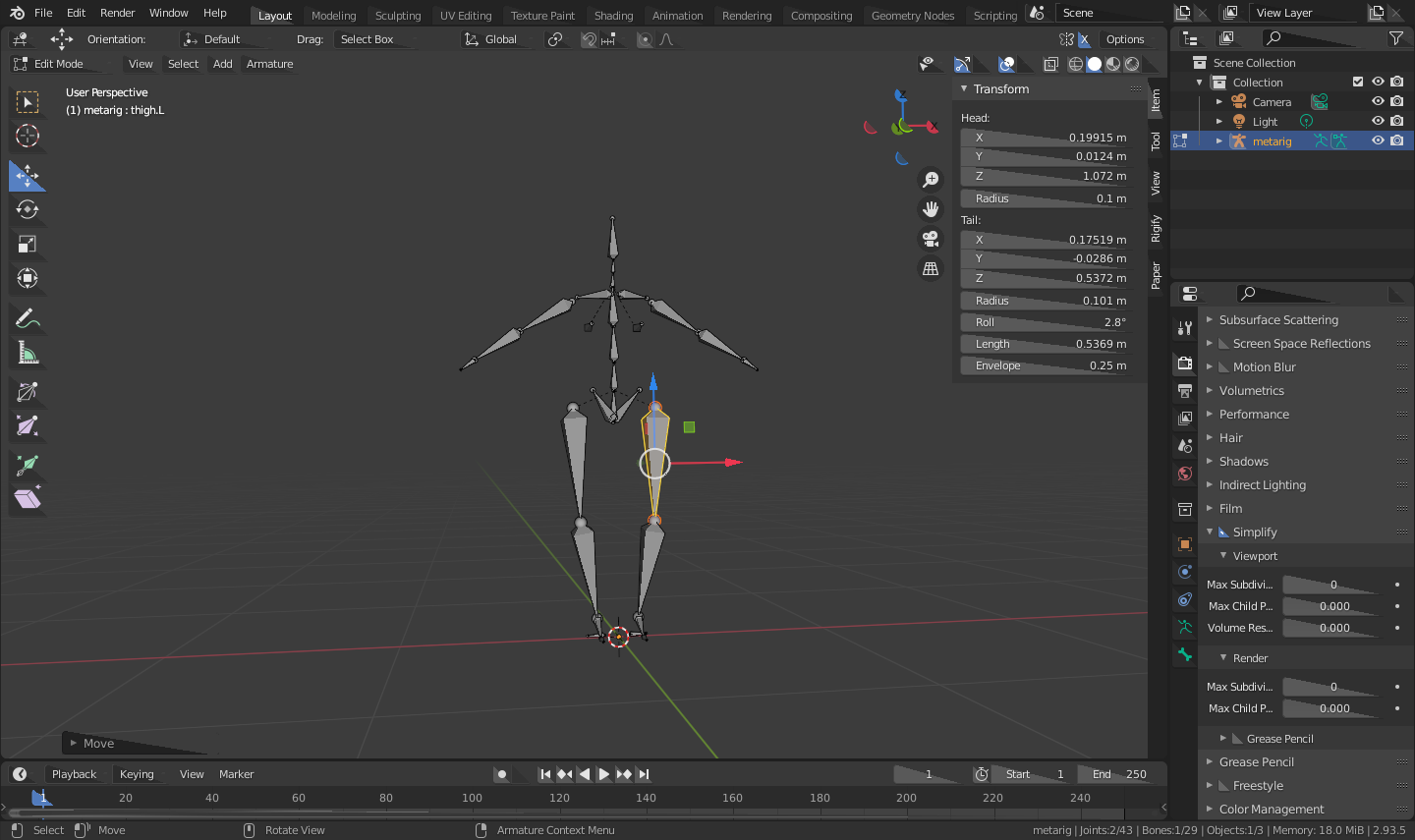1415x840 pixels.
Task: Open Bone properties tab icon
Action: coord(1185,654)
